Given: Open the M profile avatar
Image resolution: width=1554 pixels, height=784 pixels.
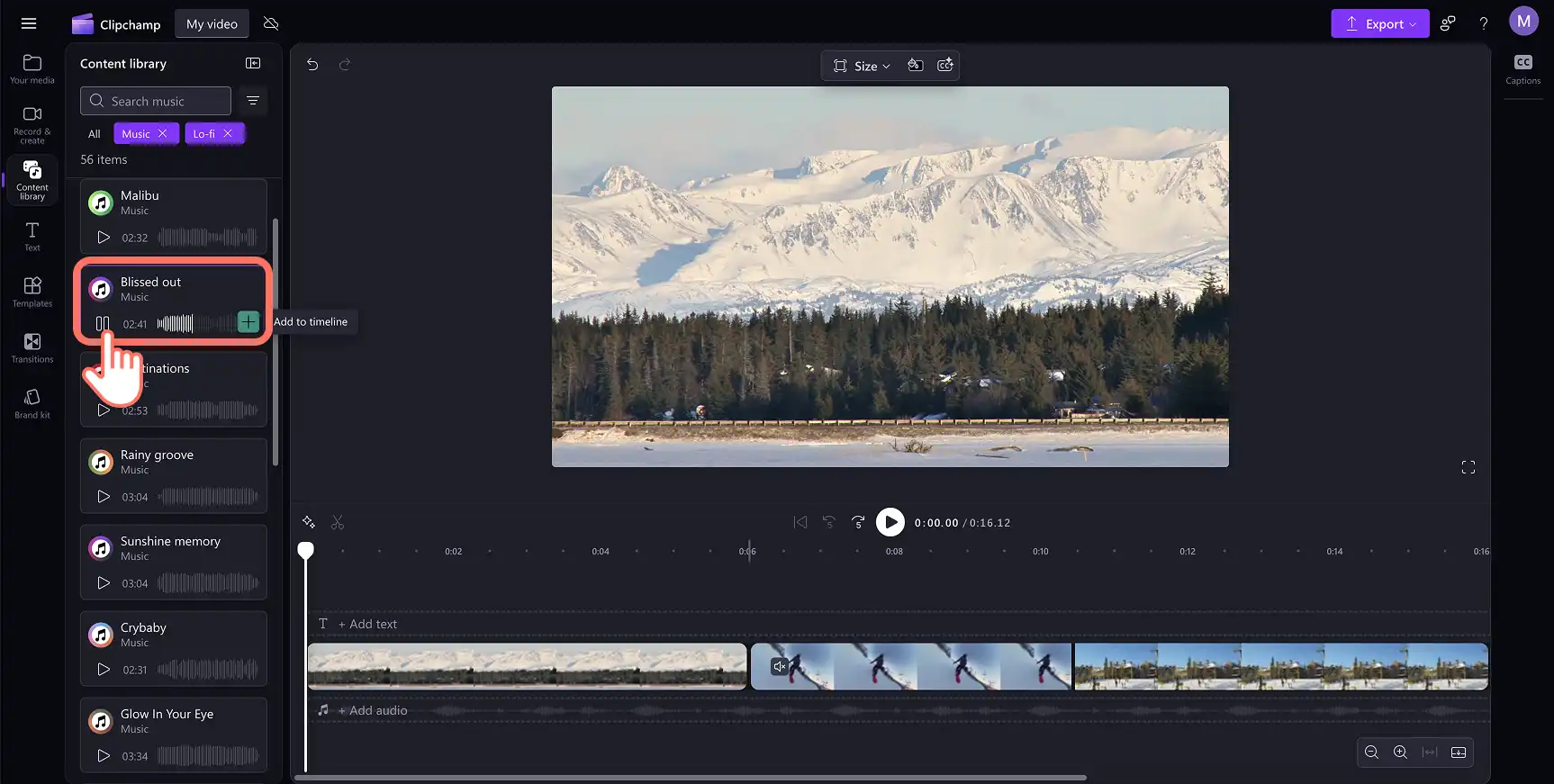Looking at the screenshot, I should [x=1523, y=22].
